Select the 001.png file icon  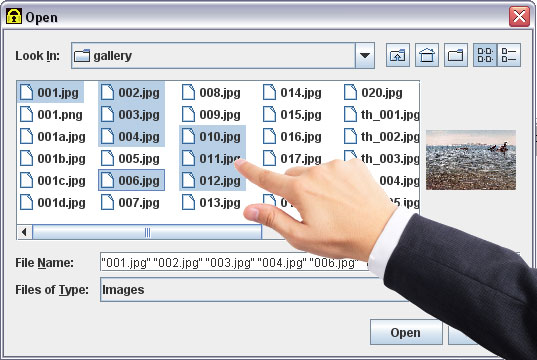[26, 114]
